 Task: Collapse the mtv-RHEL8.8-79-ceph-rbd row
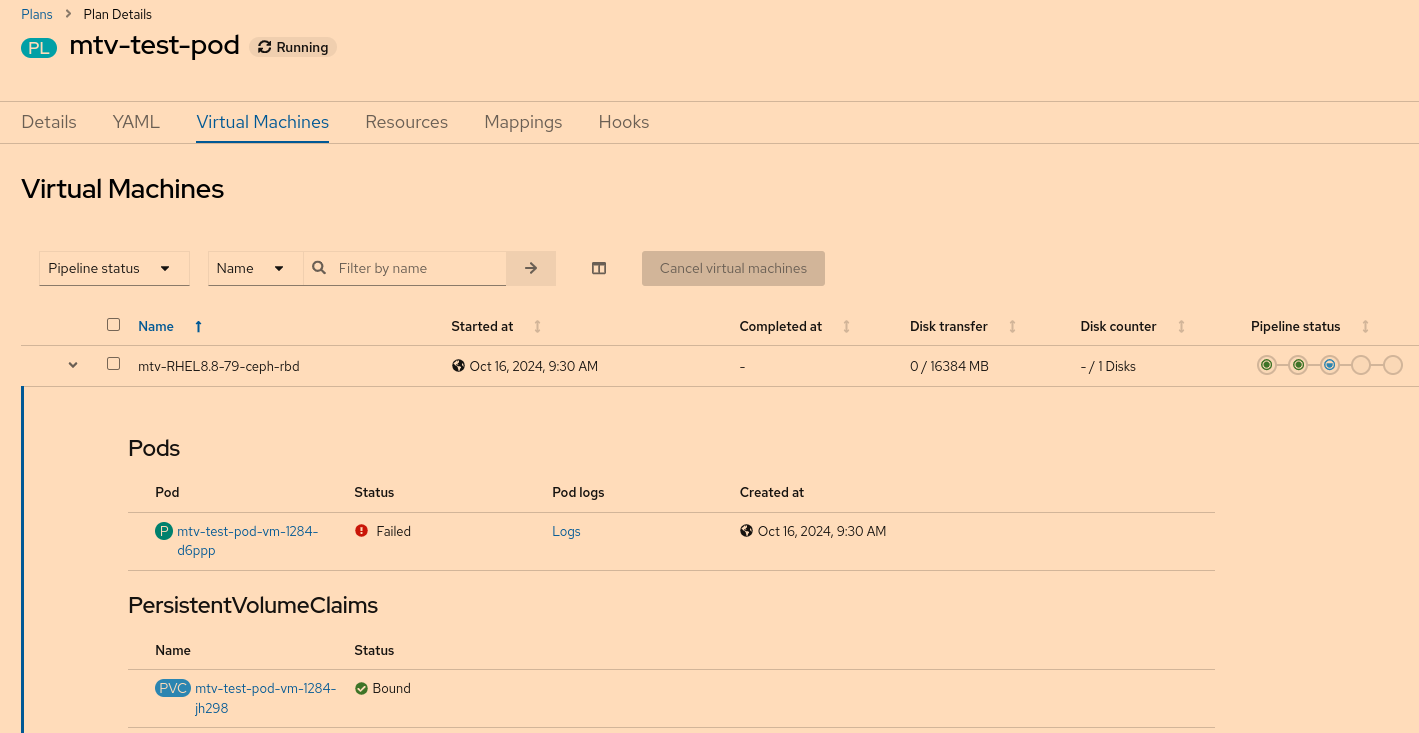click(x=73, y=365)
